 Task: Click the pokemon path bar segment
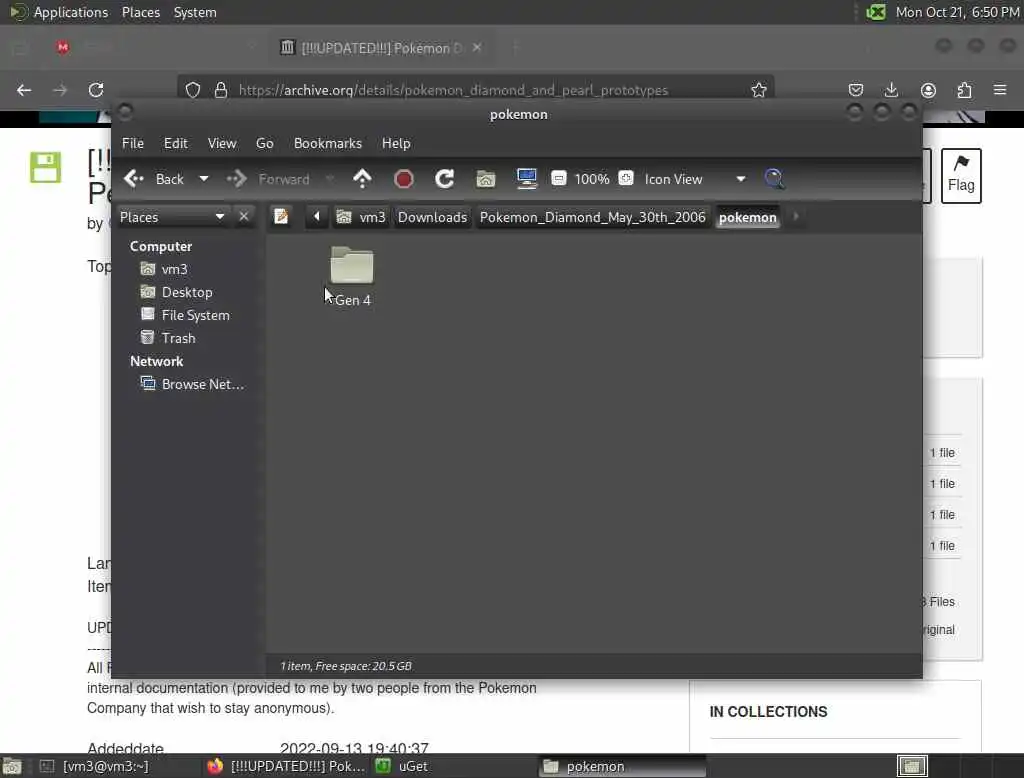[x=747, y=218]
